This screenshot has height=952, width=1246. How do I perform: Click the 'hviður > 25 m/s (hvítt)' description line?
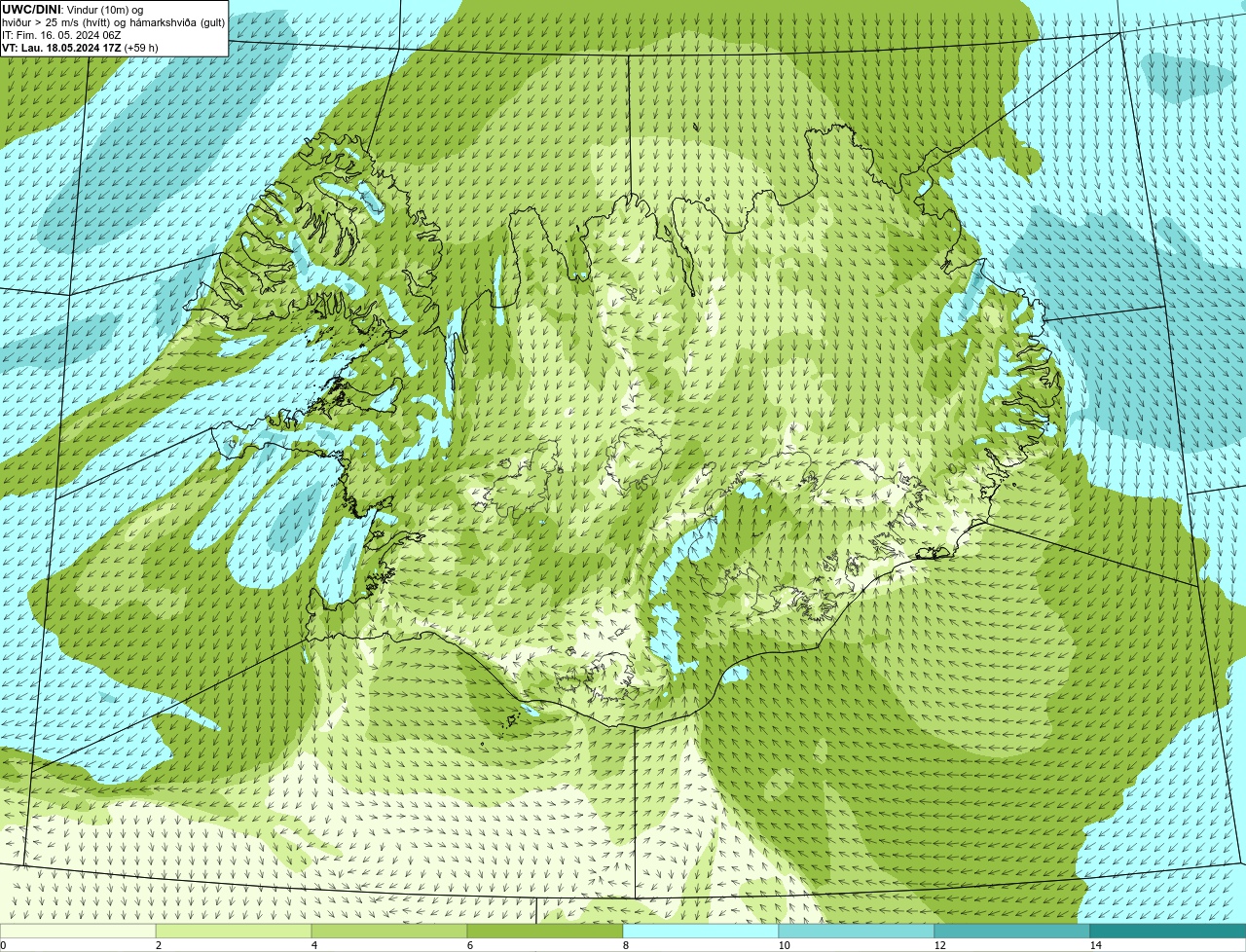coord(113,22)
